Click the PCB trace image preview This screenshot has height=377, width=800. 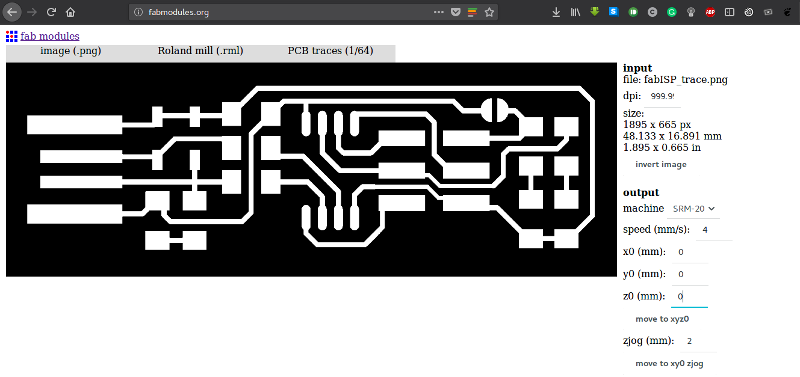point(311,170)
